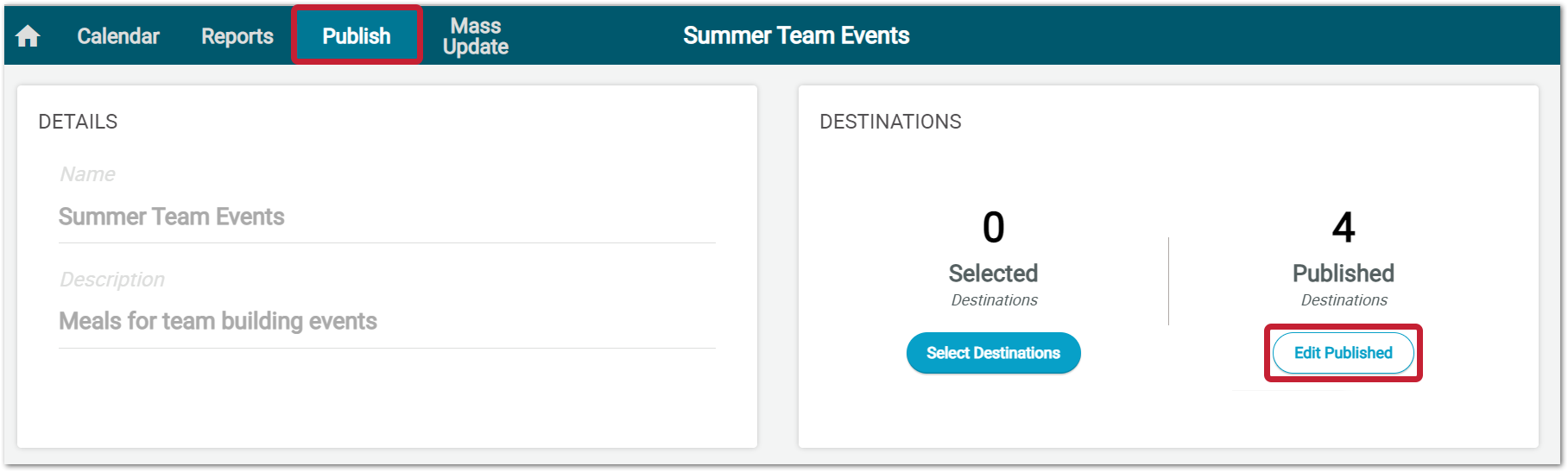Click the DETAILS section heading
Image resolution: width=1568 pixels, height=472 pixels.
click(x=78, y=122)
